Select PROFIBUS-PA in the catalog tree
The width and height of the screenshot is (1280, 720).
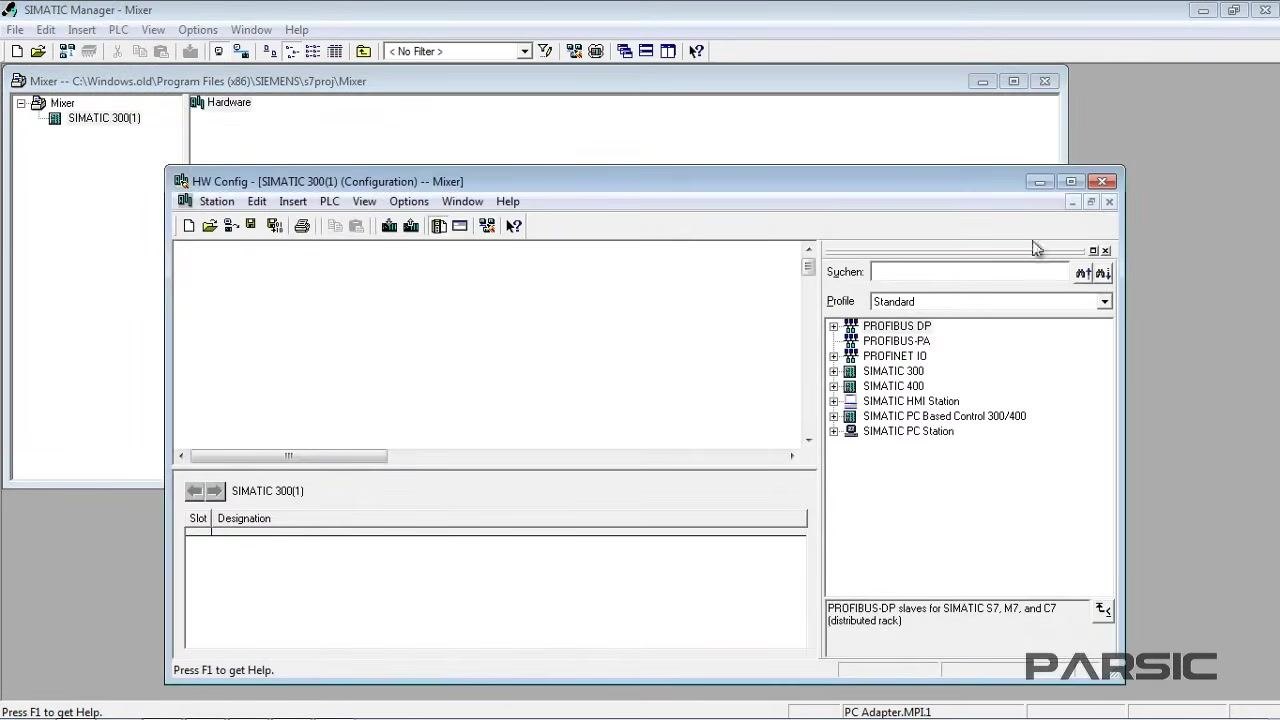pyautogui.click(x=896, y=341)
